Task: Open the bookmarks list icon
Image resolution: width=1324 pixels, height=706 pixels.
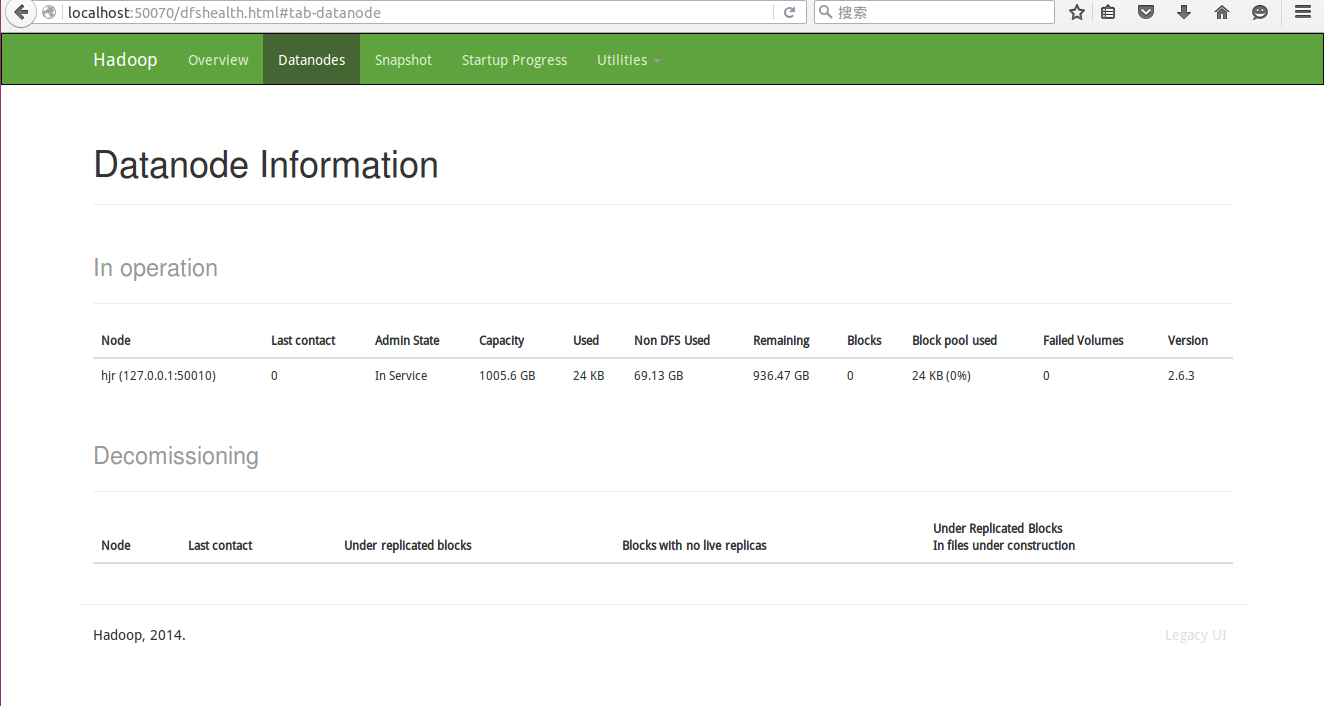Action: tap(1108, 13)
